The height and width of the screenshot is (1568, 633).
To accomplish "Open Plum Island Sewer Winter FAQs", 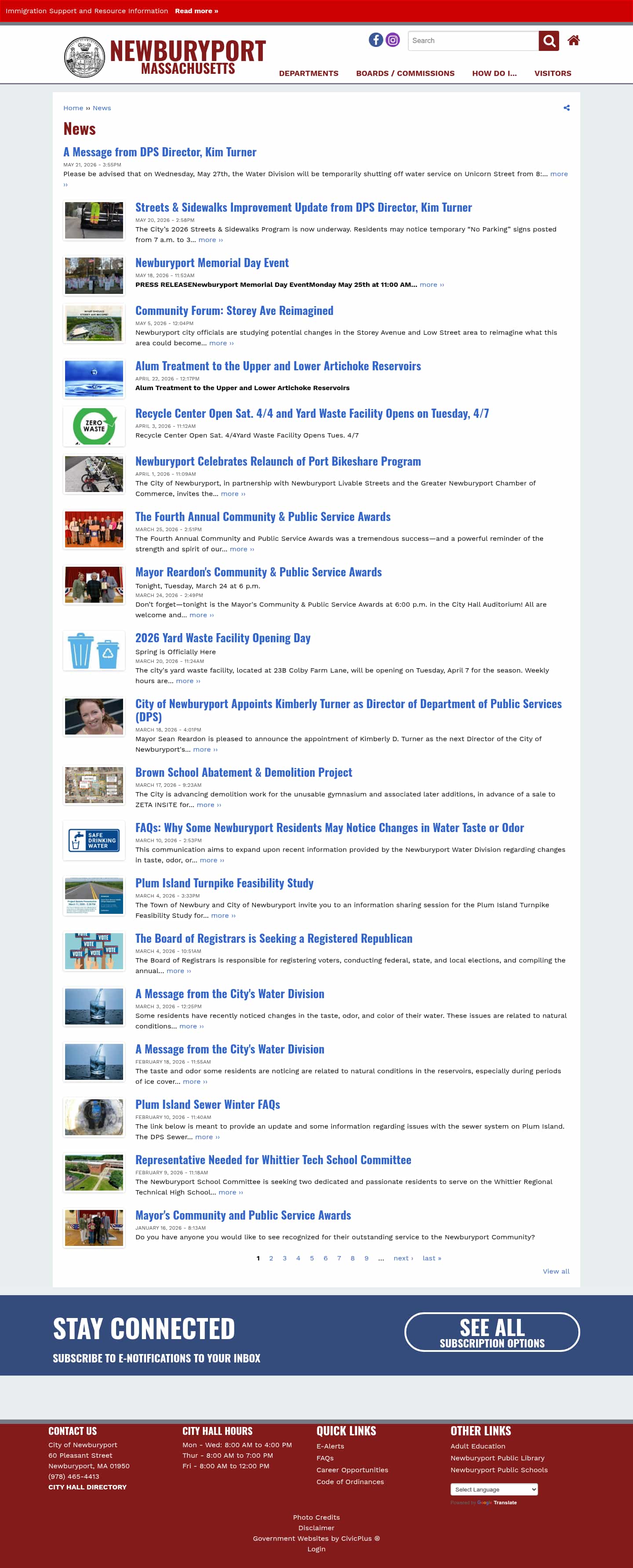I will coord(208,1105).
